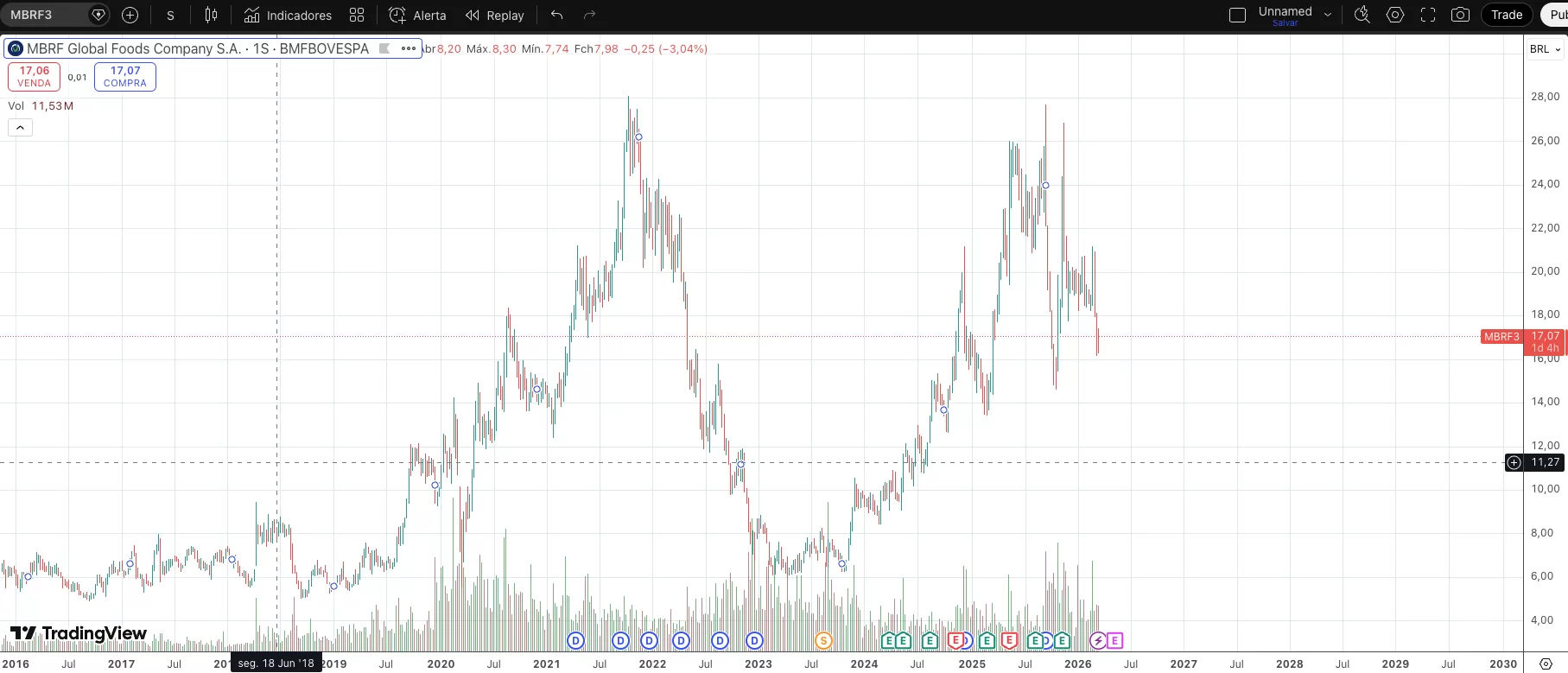
Task: Collapse the indicator legend chevron
Action: [x=20, y=128]
